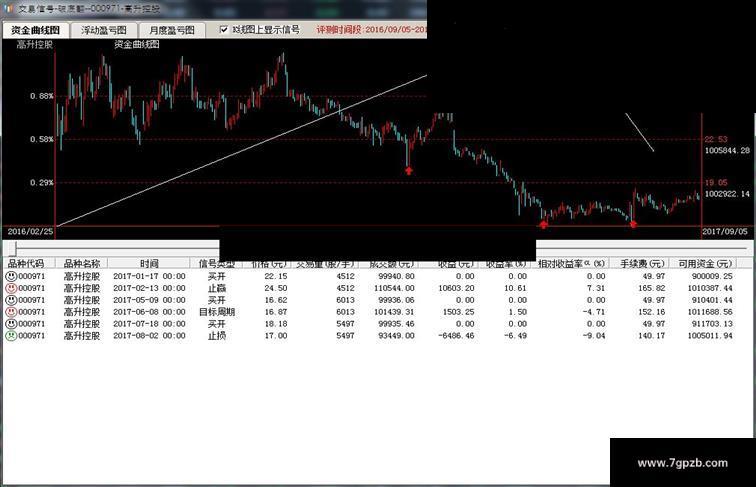Image resolution: width=756 pixels, height=487 pixels.
Task: Select the 止赢 signal type cell
Action: click(x=216, y=288)
